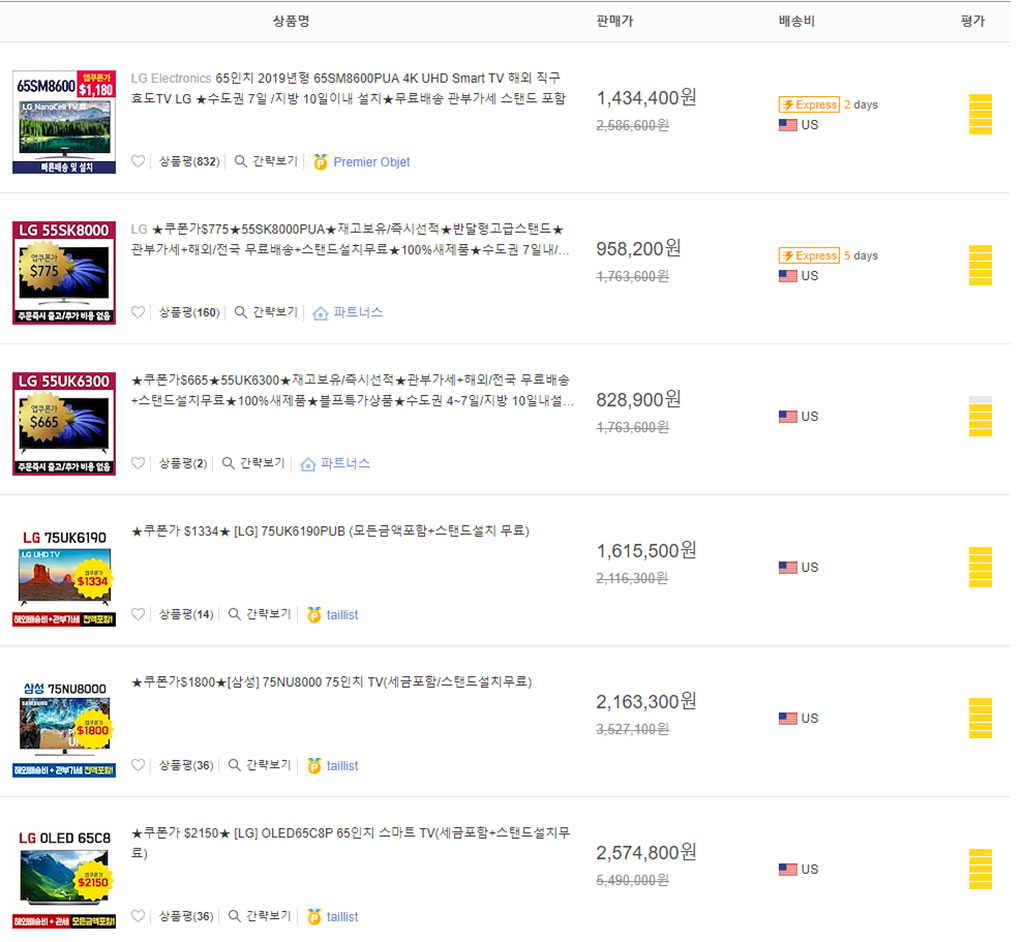Viewport: 1024px width, 942px height.
Task: Open LG 55UK6300 product thumbnail
Action: (64, 423)
